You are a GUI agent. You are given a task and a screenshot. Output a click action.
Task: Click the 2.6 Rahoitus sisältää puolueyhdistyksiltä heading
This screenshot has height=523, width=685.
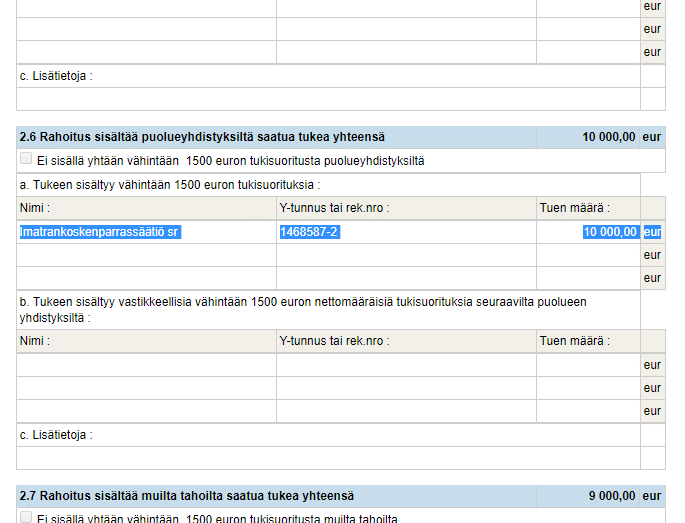(x=202, y=137)
